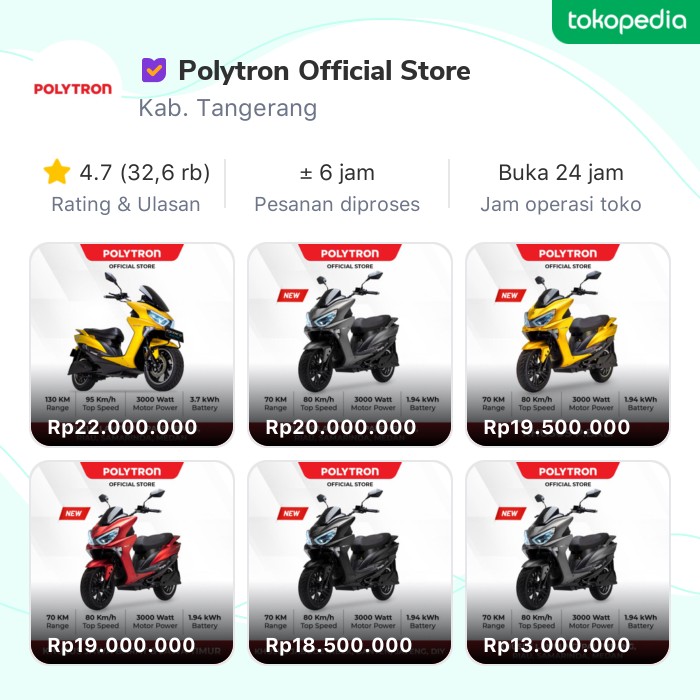Open the Polytron Official Store name link
This screenshot has height=700, width=700.
tap(325, 71)
